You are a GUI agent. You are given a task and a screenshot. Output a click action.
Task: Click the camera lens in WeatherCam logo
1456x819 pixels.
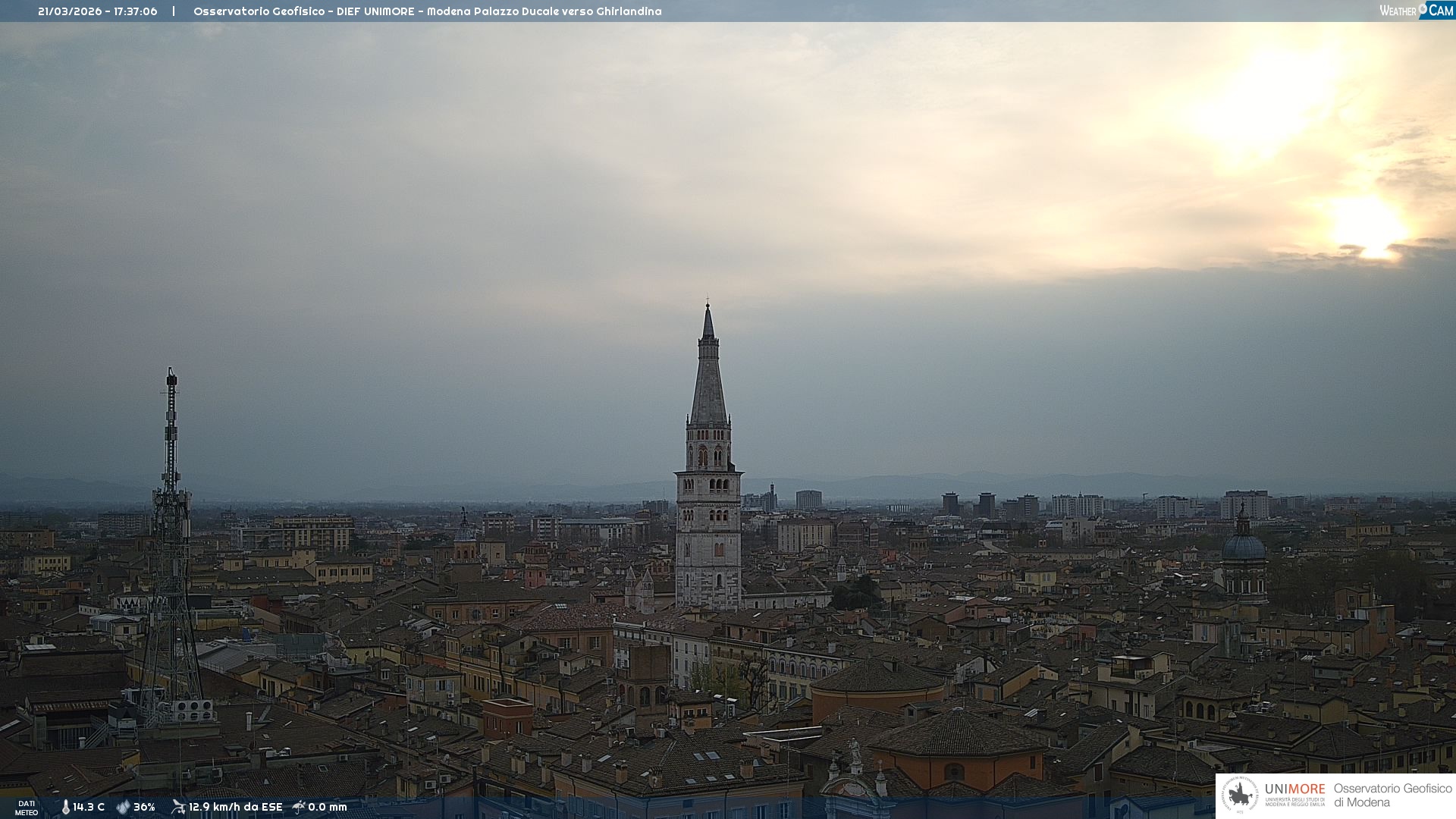[1423, 8]
